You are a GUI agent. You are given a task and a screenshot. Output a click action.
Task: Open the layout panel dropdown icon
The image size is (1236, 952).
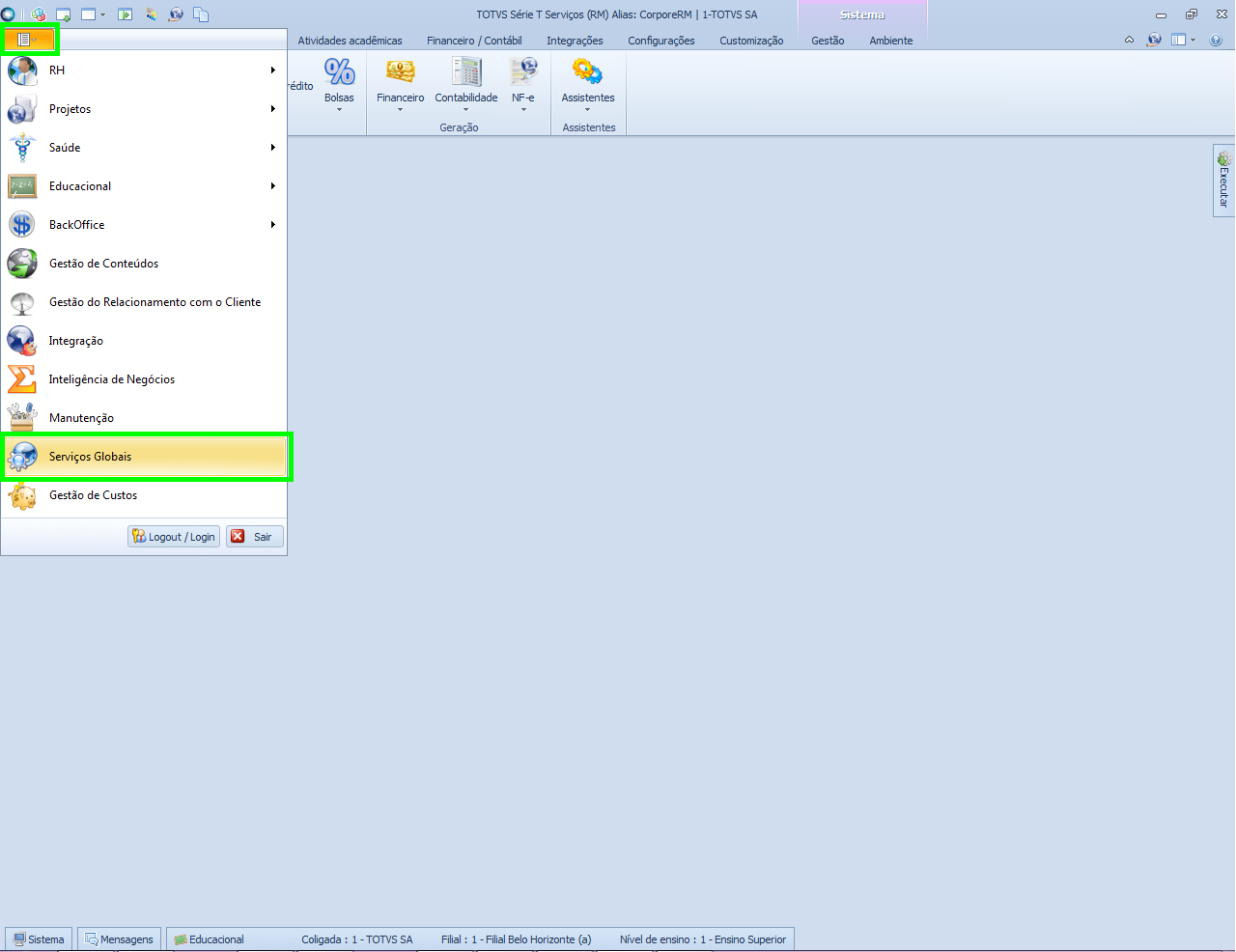[1183, 40]
